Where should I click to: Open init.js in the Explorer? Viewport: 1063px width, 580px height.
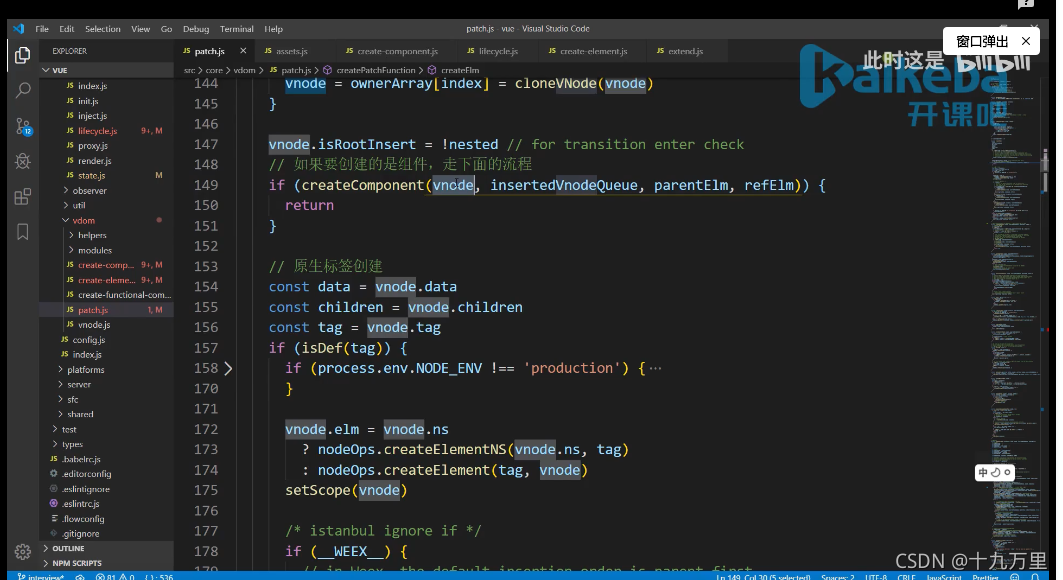click(87, 101)
